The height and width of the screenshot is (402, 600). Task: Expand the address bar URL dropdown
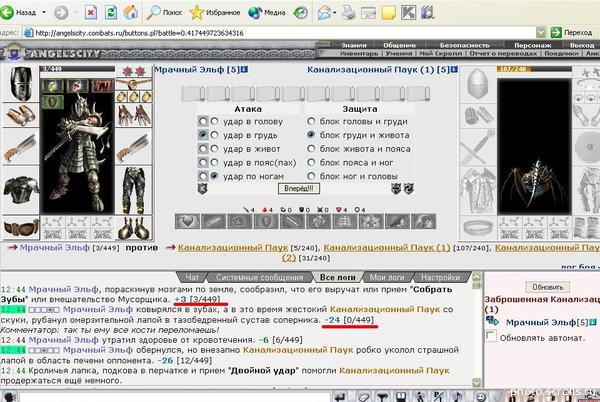click(541, 33)
